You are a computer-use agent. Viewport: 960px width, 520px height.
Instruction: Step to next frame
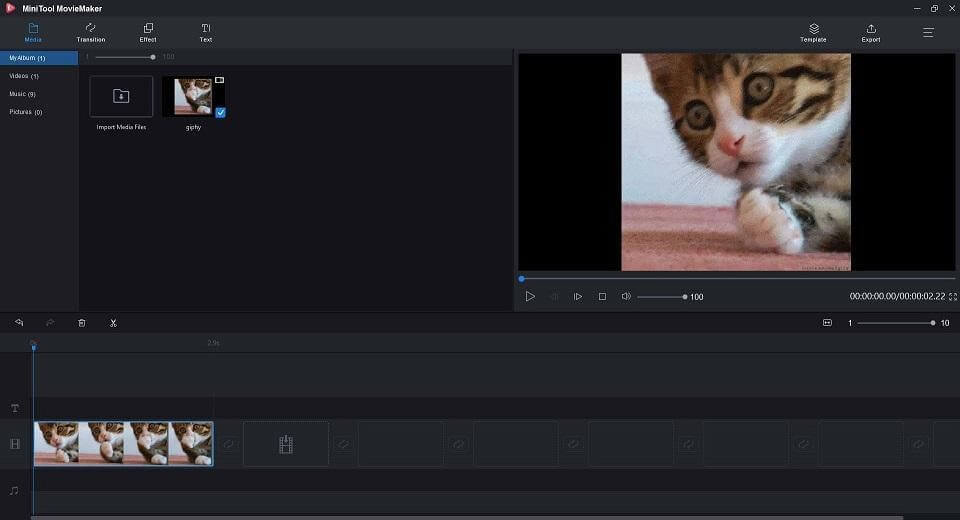click(577, 296)
